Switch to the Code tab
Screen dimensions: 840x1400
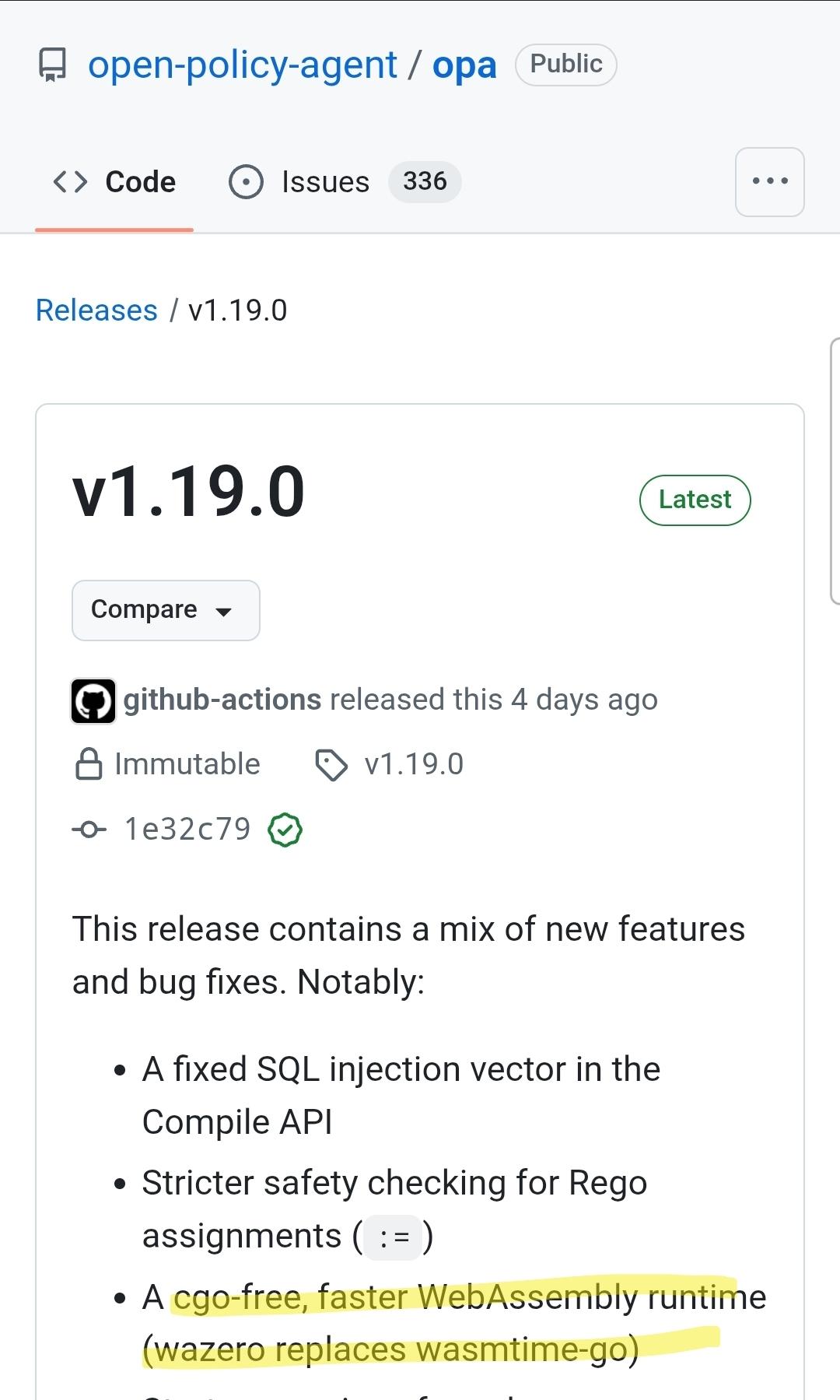114,181
